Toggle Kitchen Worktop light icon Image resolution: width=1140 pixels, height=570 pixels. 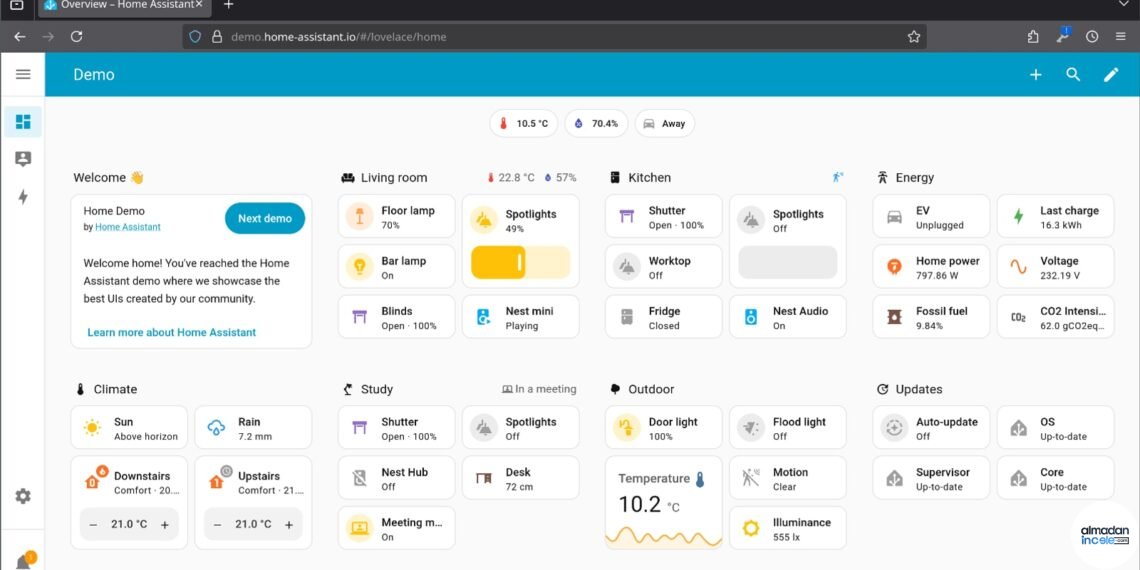[x=627, y=267]
